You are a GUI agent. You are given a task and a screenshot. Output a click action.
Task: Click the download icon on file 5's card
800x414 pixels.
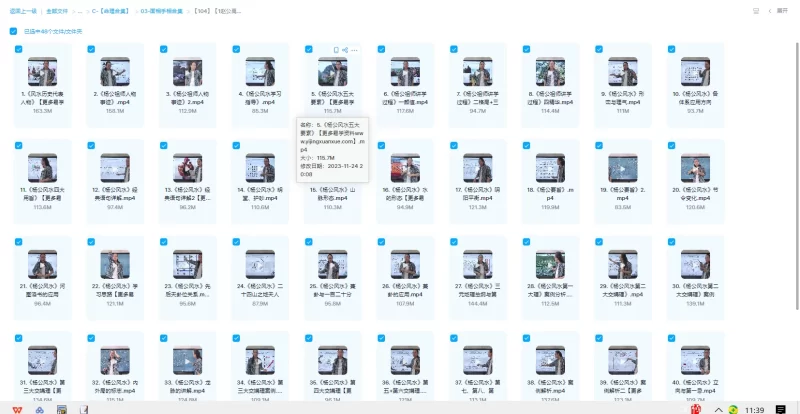point(336,50)
